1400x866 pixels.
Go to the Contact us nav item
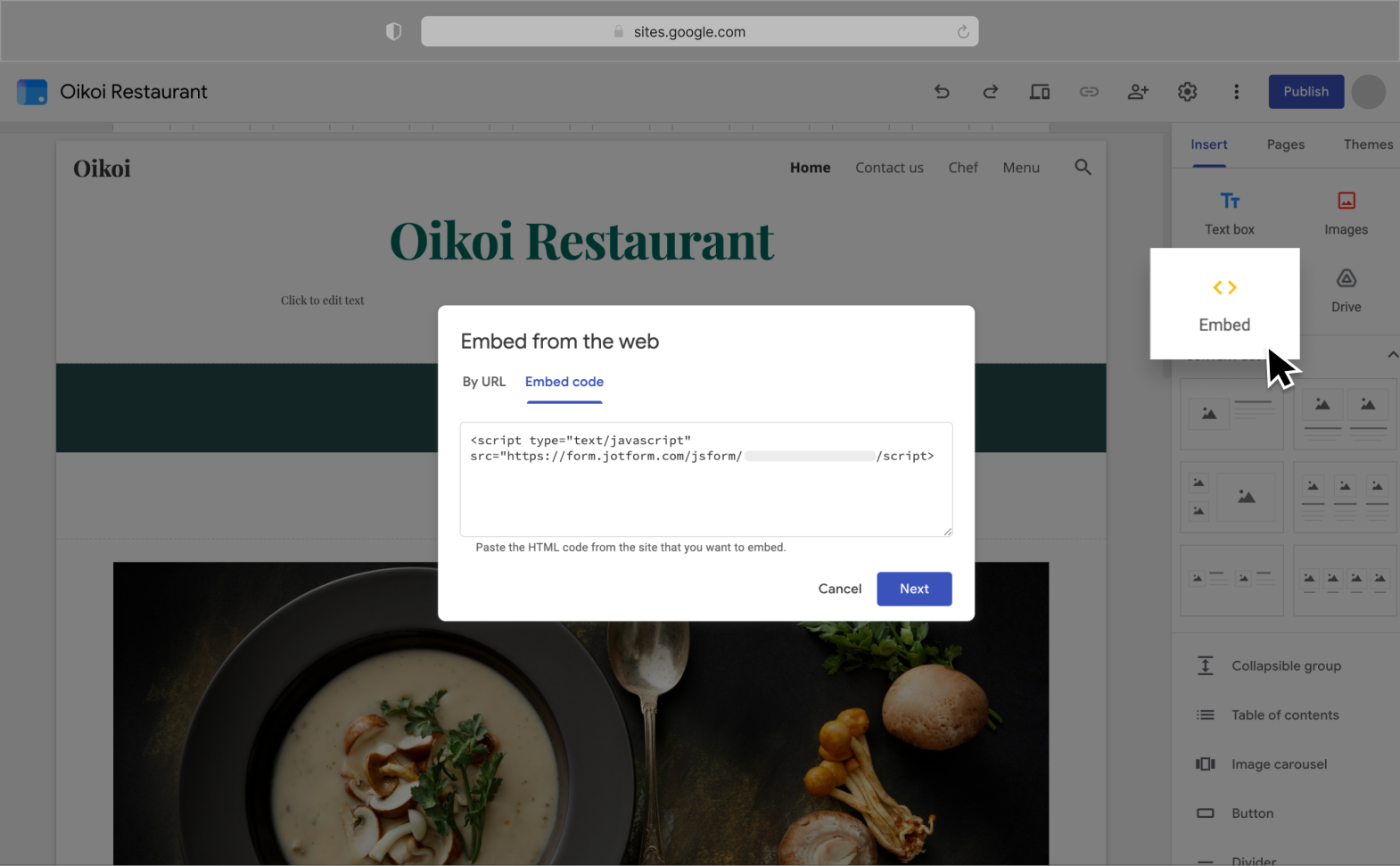pyautogui.click(x=889, y=168)
